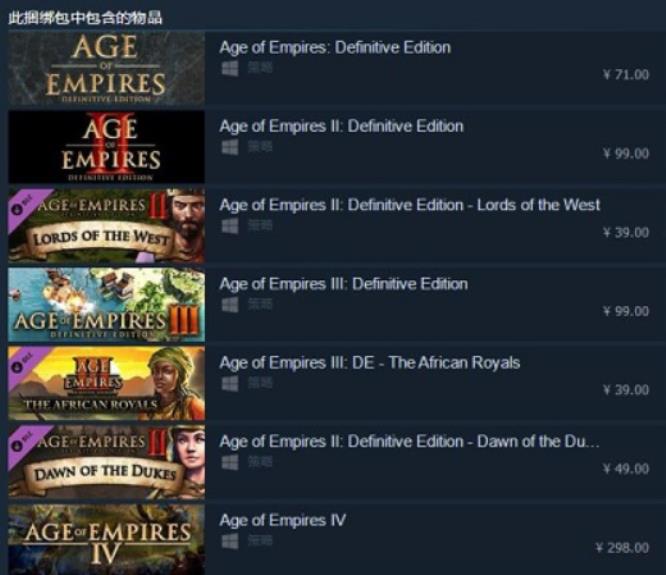Select Age of Empires III: Definitive Edition cover thumbnail
Viewport: 666px width, 575px height.
(106, 305)
